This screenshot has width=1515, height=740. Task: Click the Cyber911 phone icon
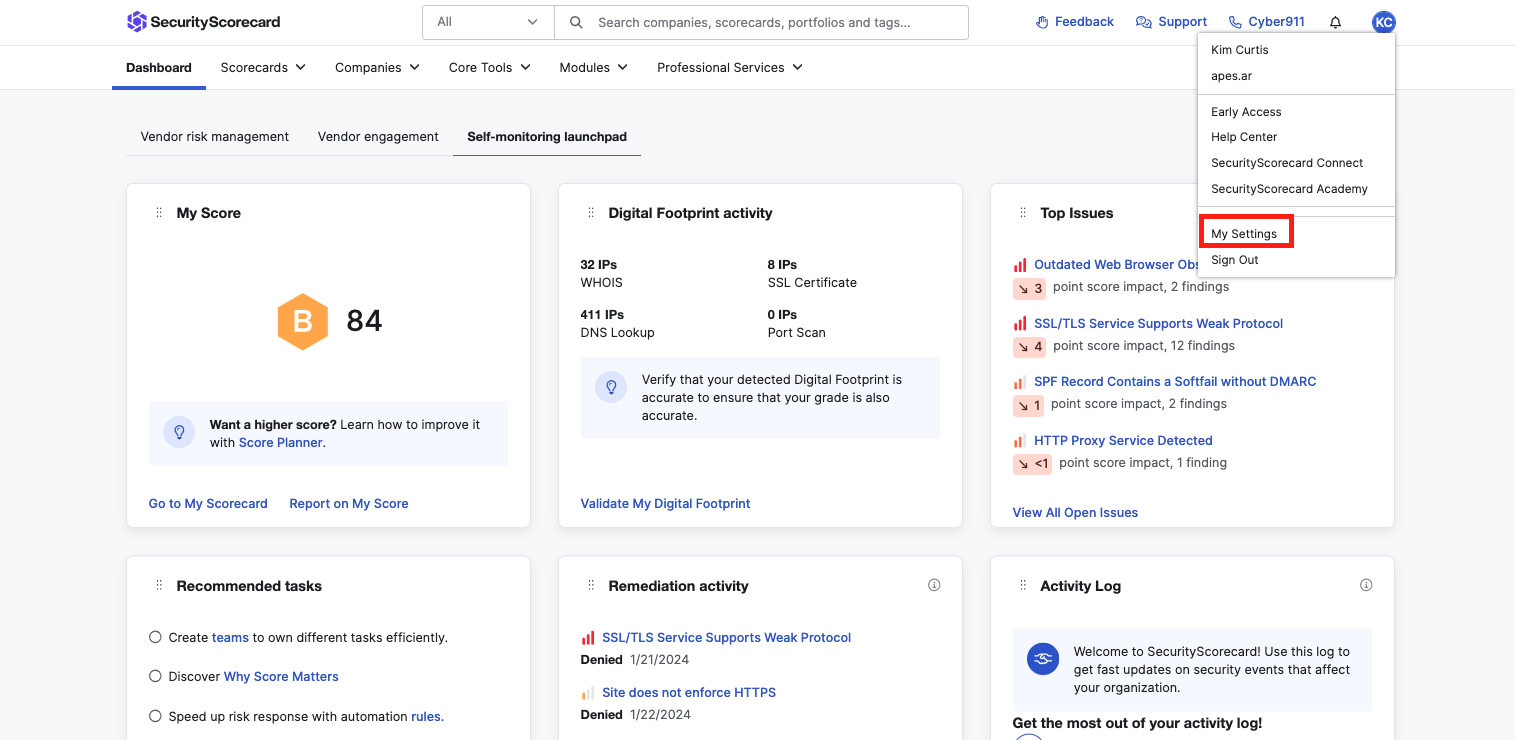click(x=1235, y=22)
